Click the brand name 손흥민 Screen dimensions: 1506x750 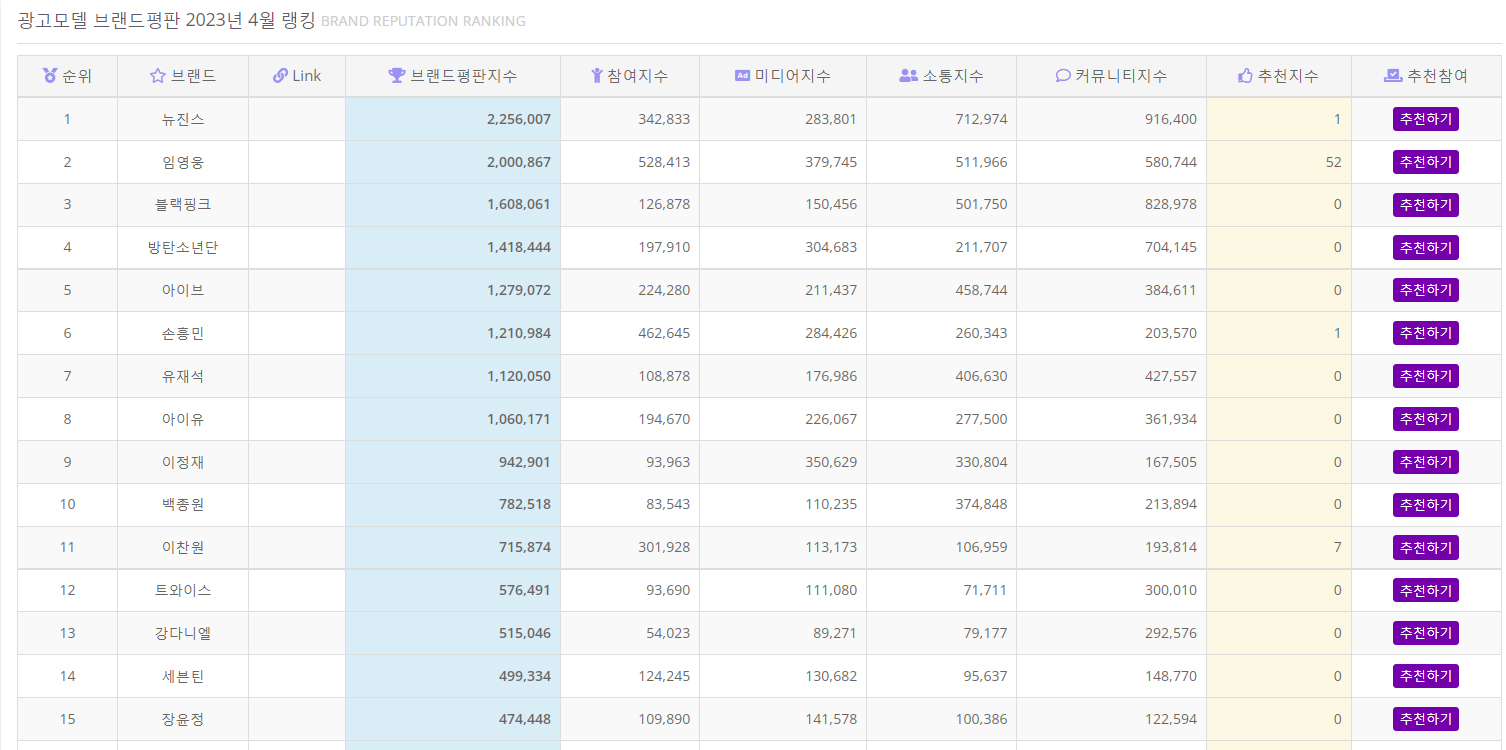(x=183, y=333)
